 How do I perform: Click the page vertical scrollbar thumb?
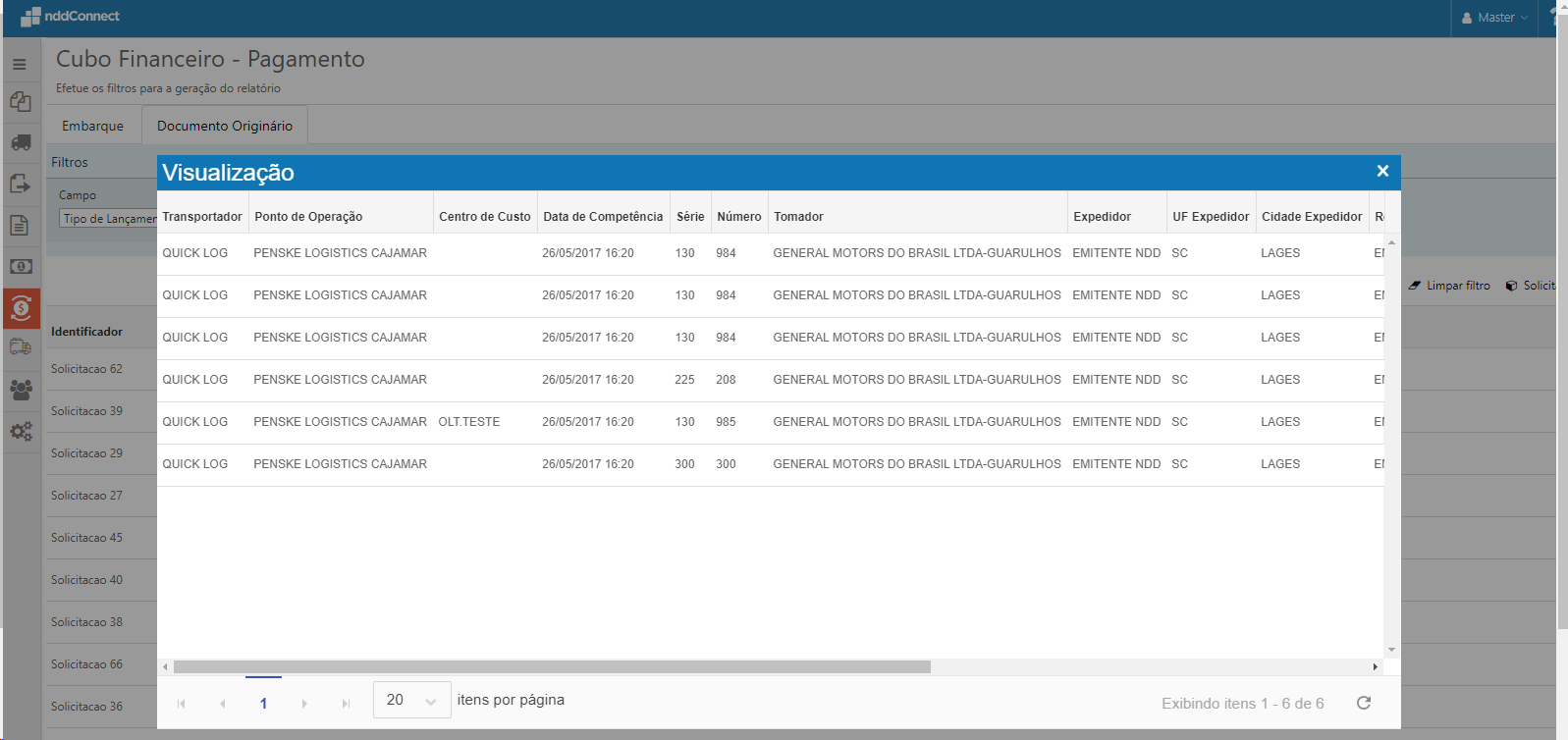coord(1562,321)
